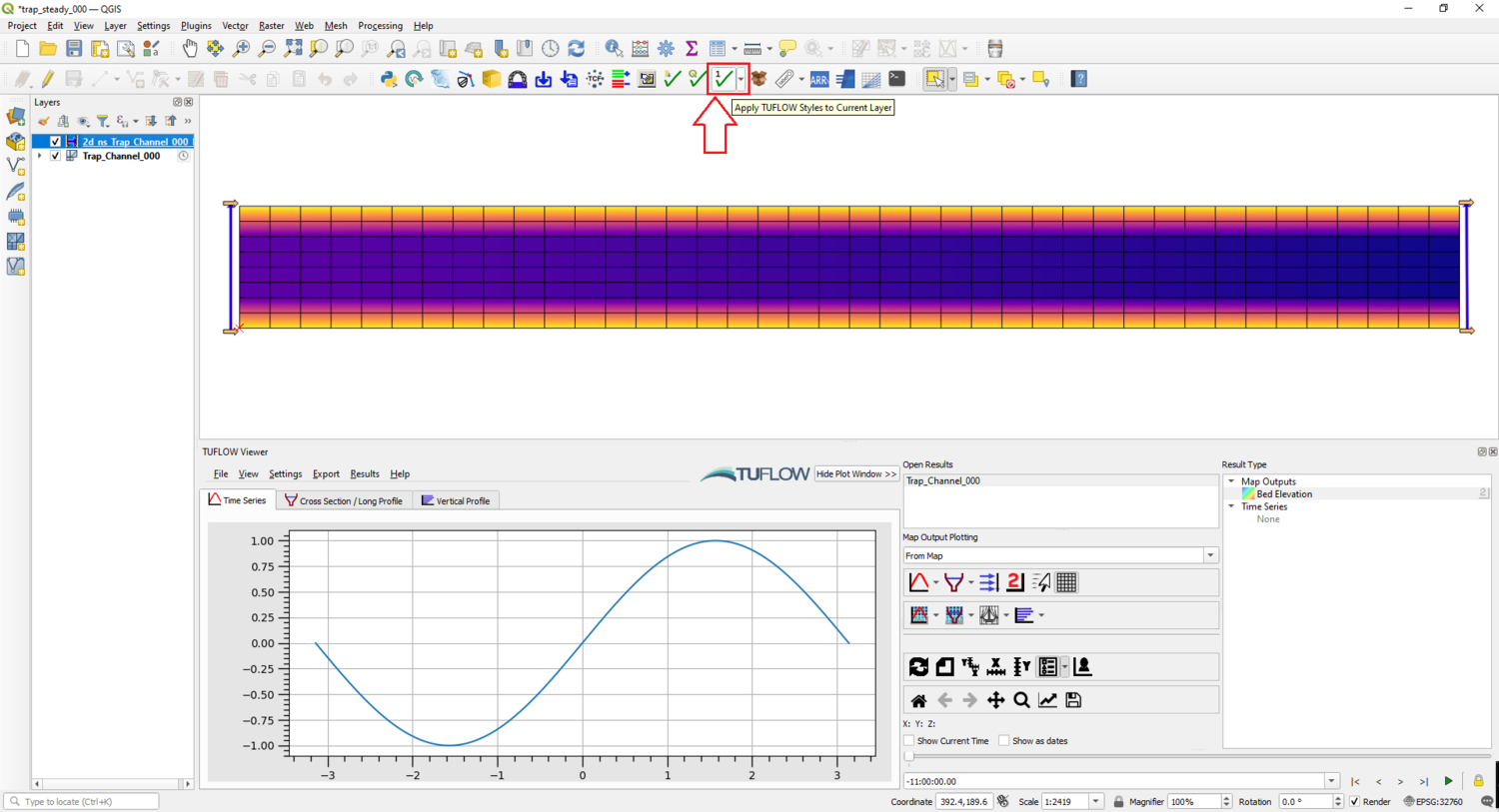
Task: Click the home icon to reset plot view
Action: (918, 700)
